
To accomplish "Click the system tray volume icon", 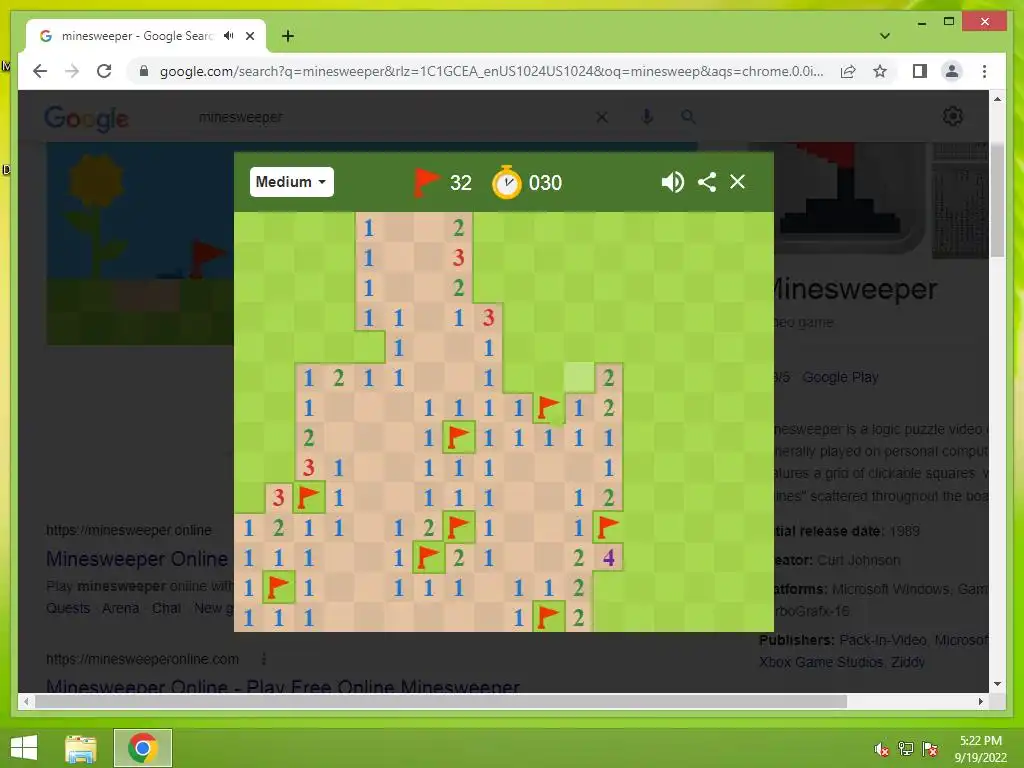I will click(882, 749).
